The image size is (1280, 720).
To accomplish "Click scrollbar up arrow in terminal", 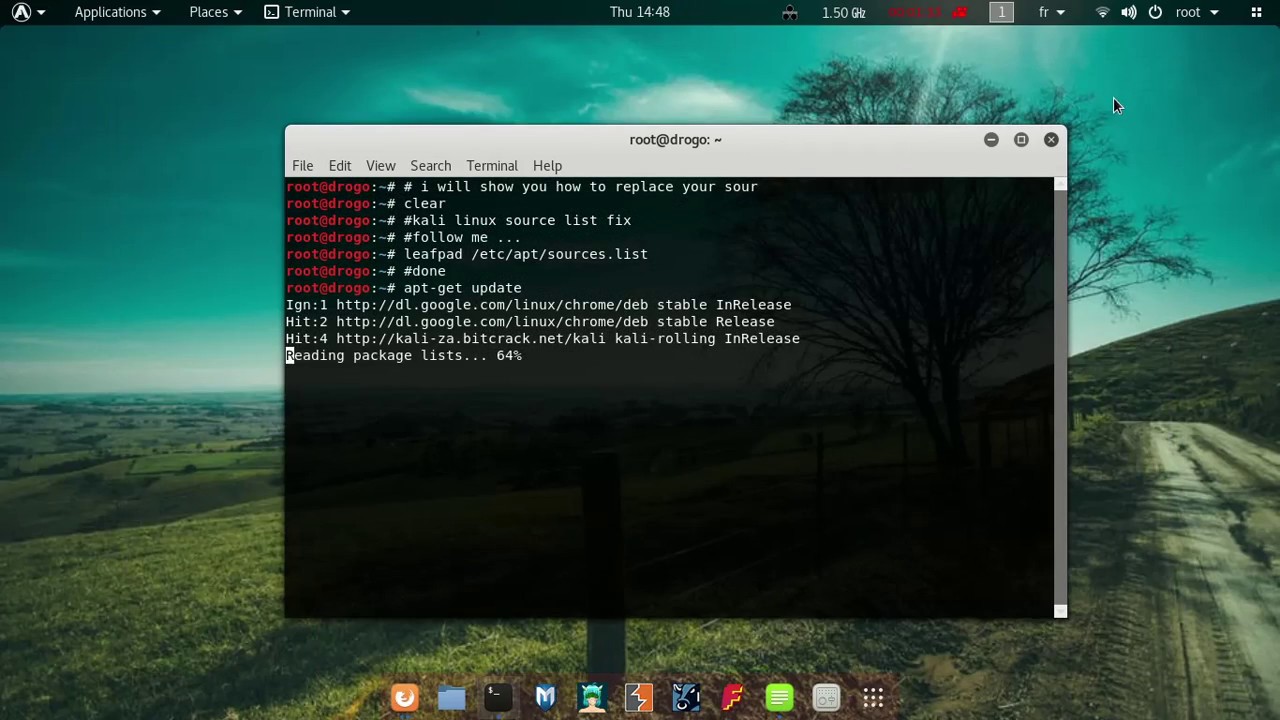I will coord(1060,184).
